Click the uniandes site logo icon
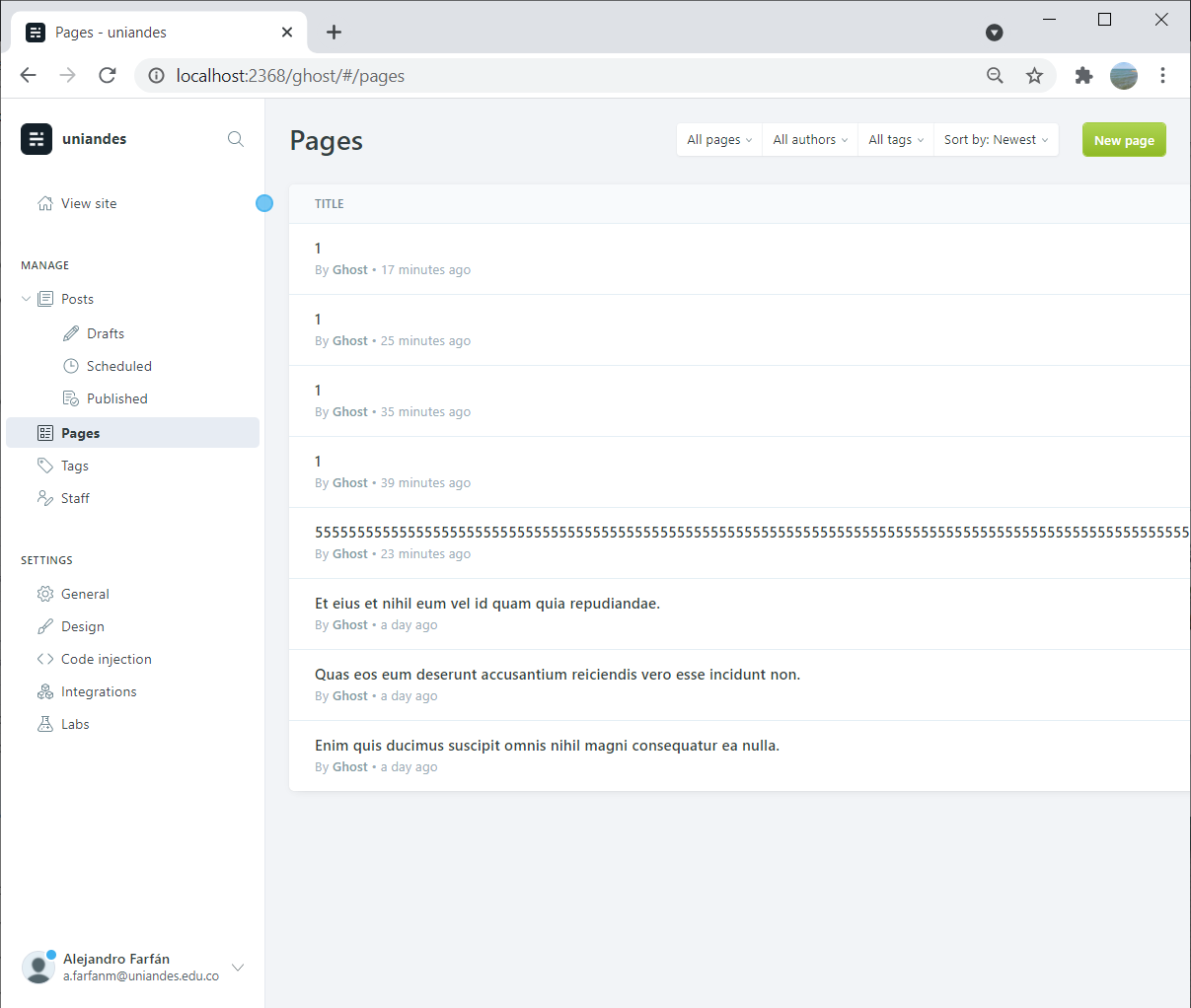1191x1008 pixels. 37,139
